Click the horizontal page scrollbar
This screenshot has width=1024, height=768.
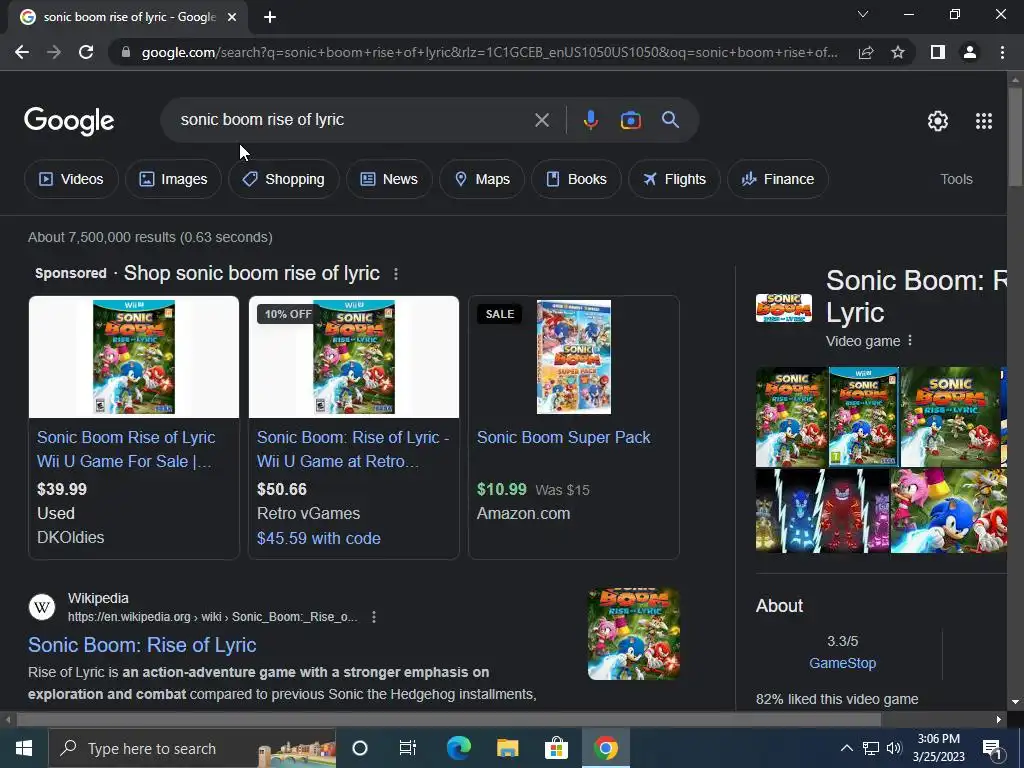(449, 720)
